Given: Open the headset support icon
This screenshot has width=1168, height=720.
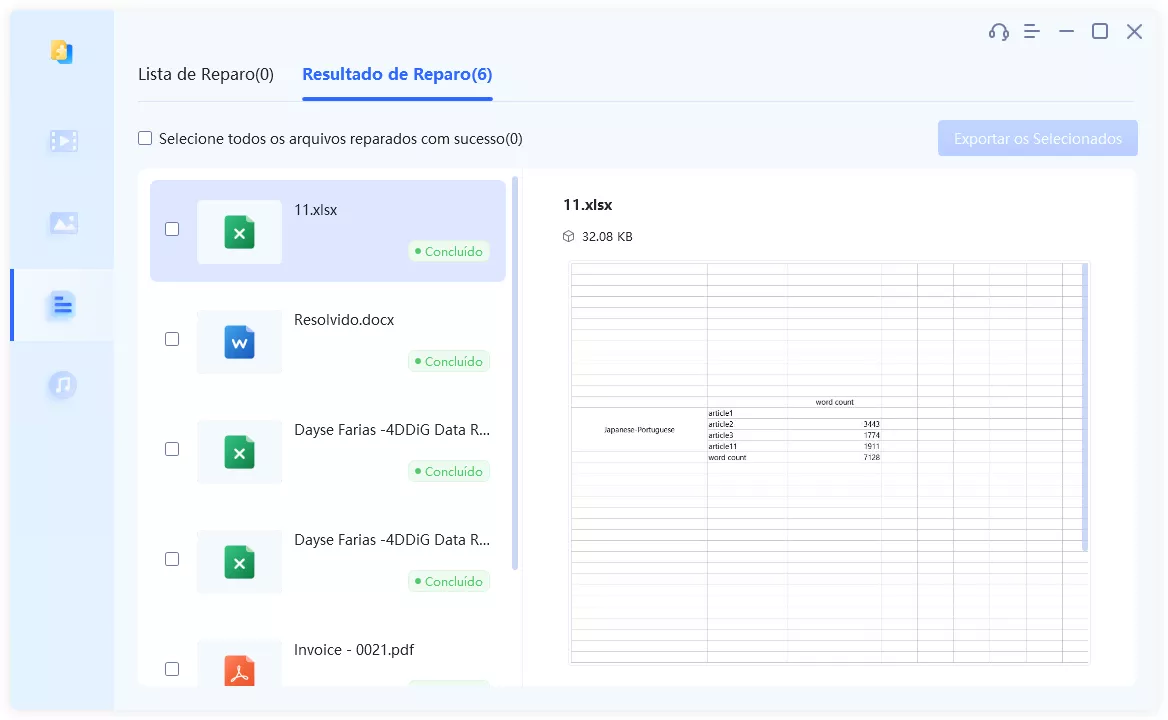Looking at the screenshot, I should tap(998, 31).
